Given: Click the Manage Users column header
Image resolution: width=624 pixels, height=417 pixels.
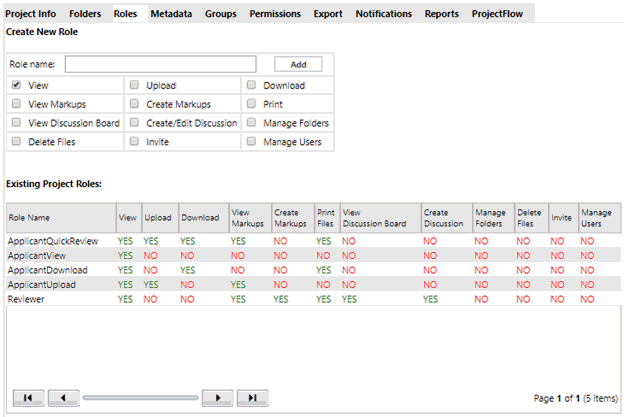Looking at the screenshot, I should [600, 218].
